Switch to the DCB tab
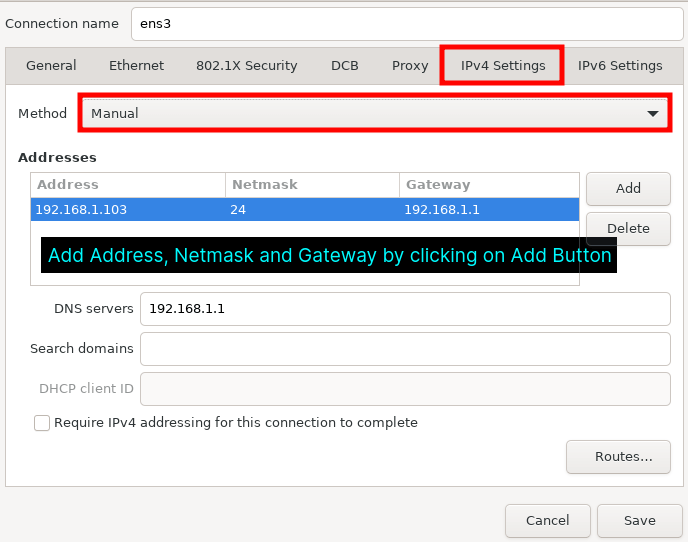 point(344,66)
